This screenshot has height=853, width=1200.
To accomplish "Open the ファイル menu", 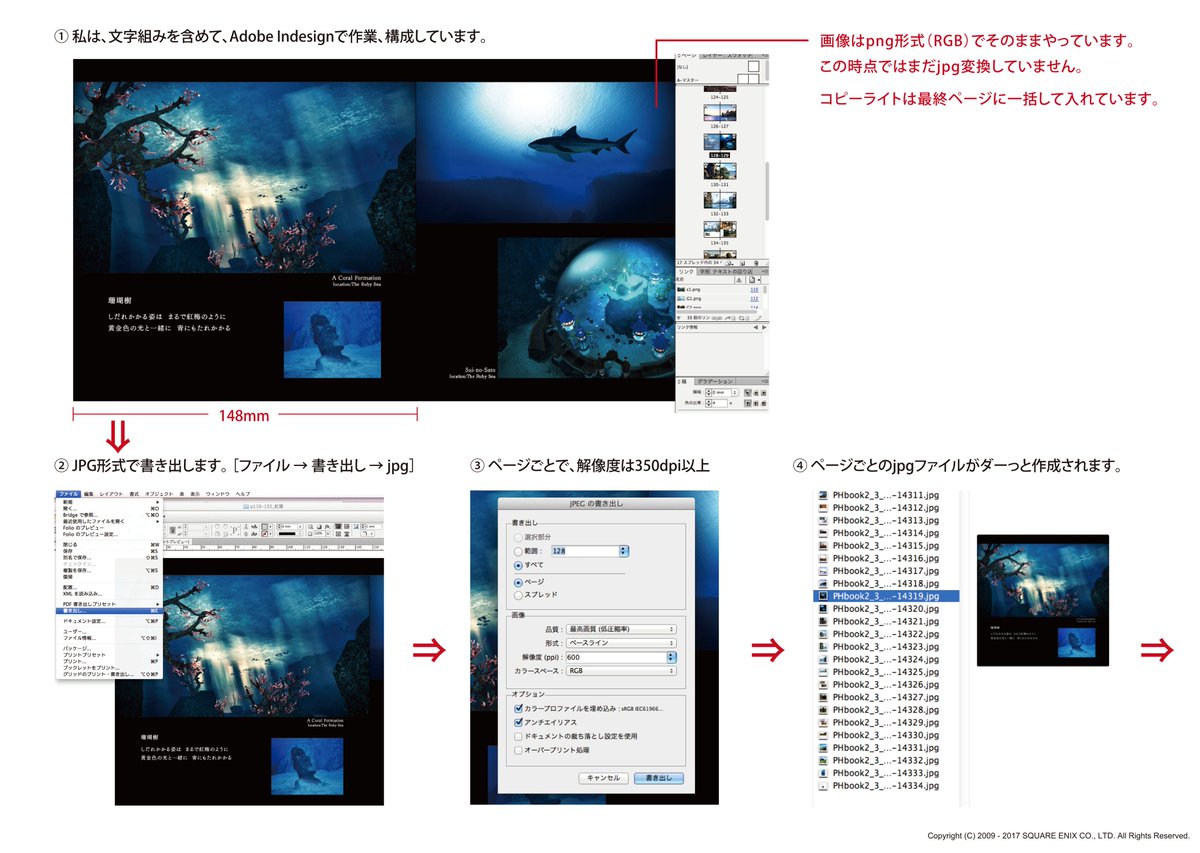I will (x=68, y=494).
